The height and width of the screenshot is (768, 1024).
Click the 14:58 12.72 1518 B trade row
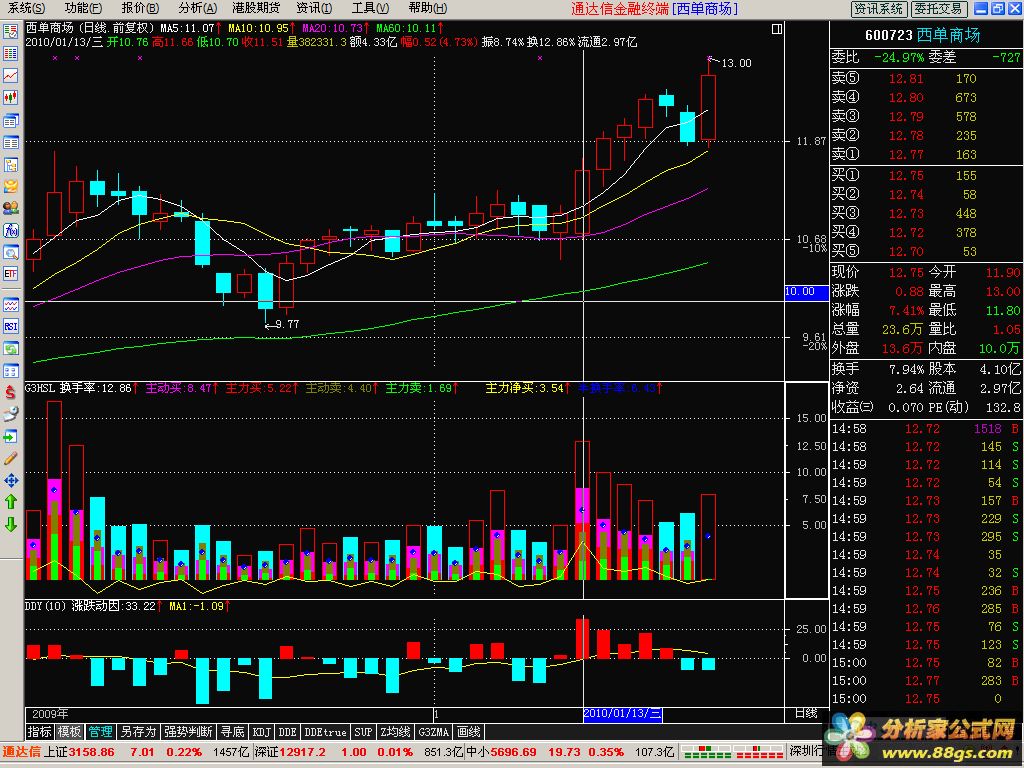pos(925,428)
